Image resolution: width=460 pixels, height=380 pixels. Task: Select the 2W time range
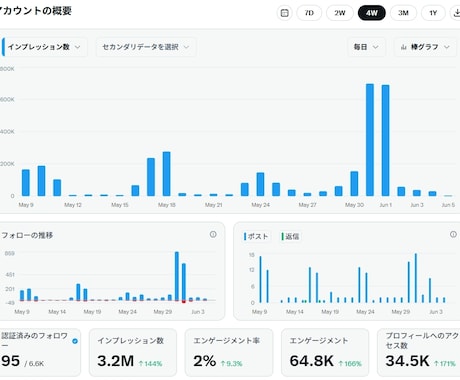[x=340, y=13]
